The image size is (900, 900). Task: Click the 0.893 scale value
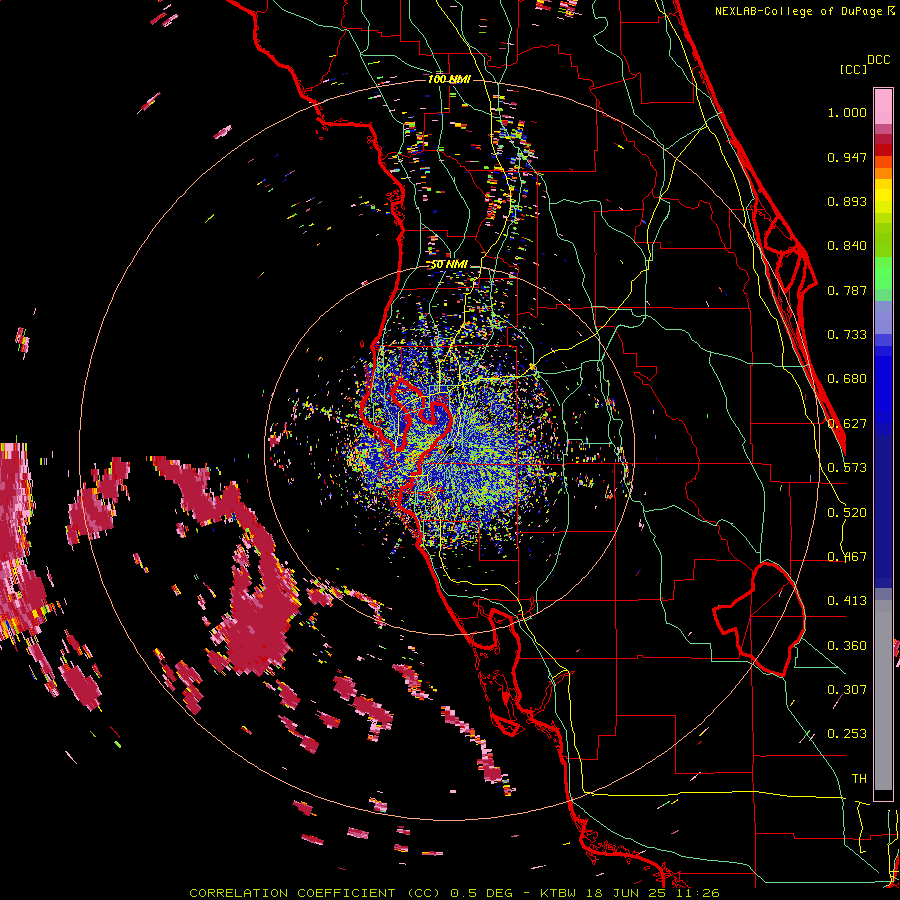(x=847, y=201)
